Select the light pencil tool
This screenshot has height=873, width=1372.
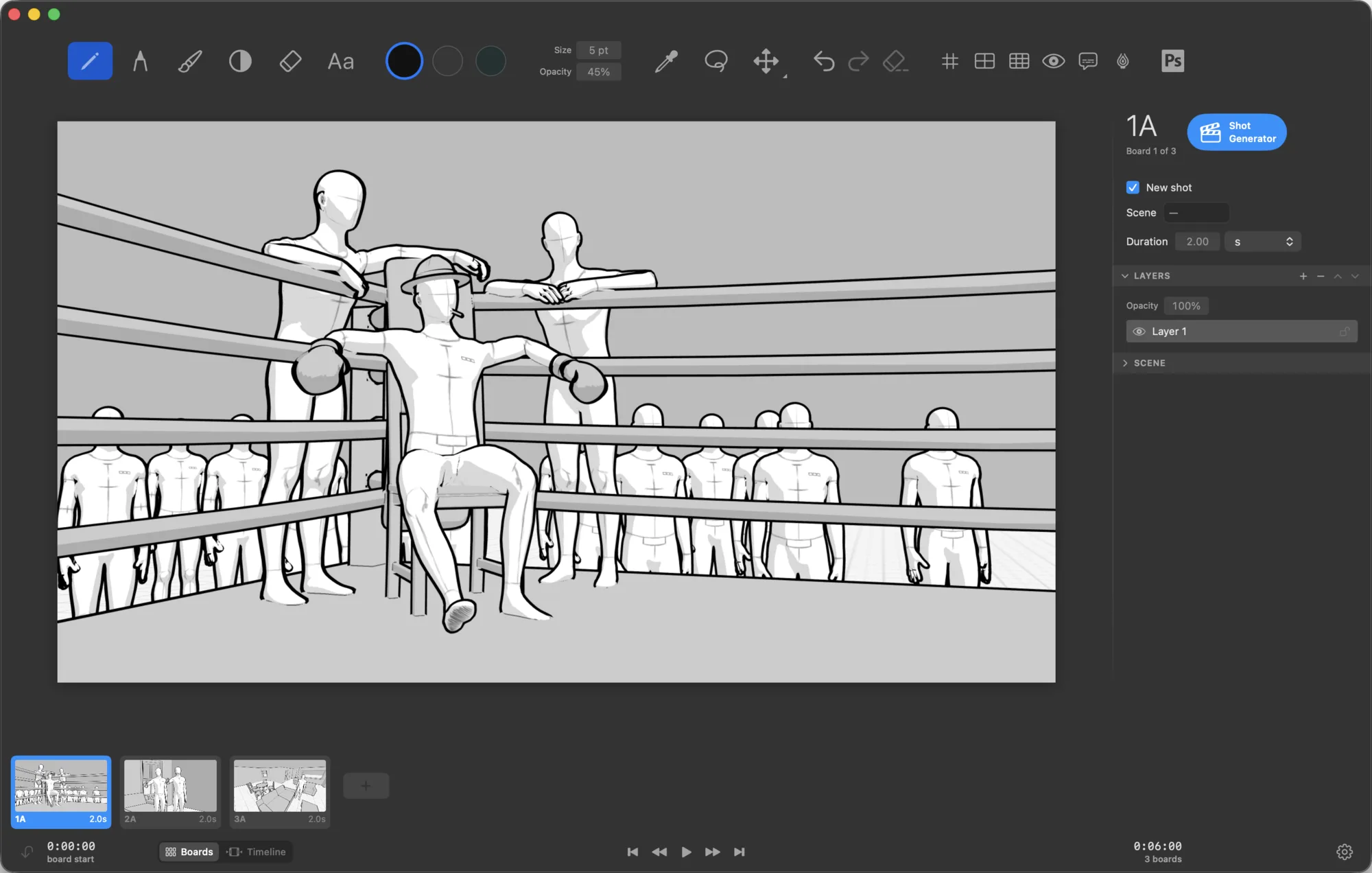click(90, 61)
